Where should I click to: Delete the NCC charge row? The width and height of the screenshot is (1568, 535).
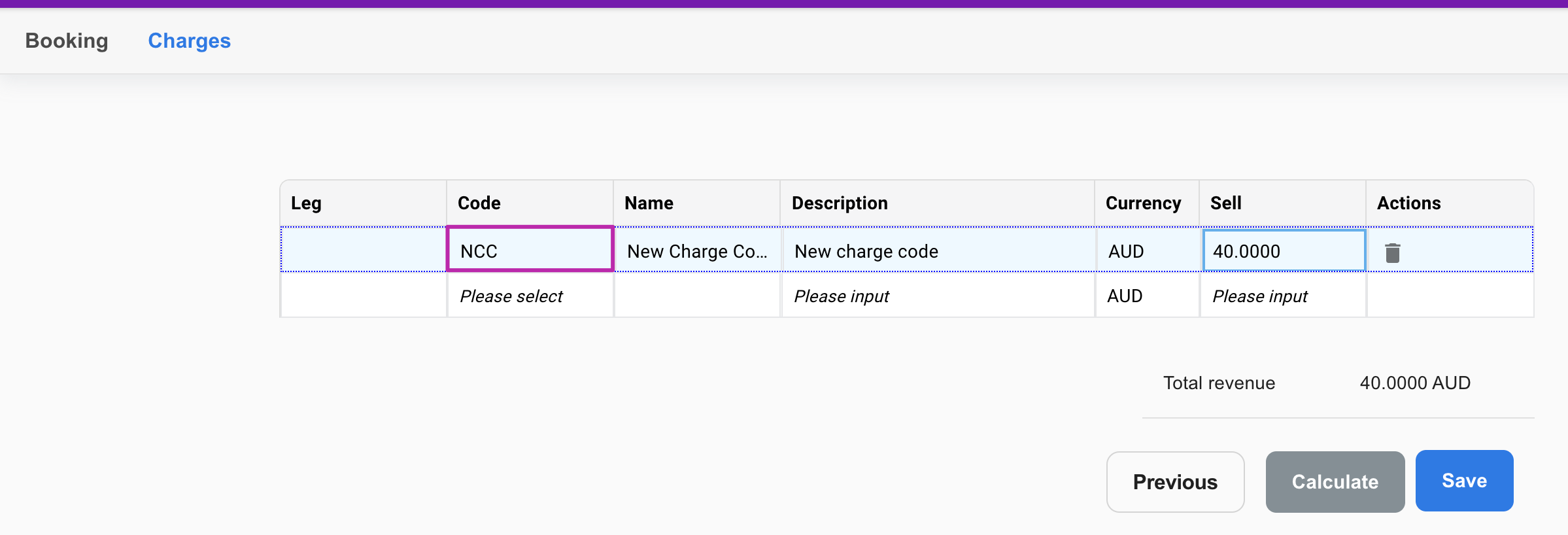click(1392, 252)
